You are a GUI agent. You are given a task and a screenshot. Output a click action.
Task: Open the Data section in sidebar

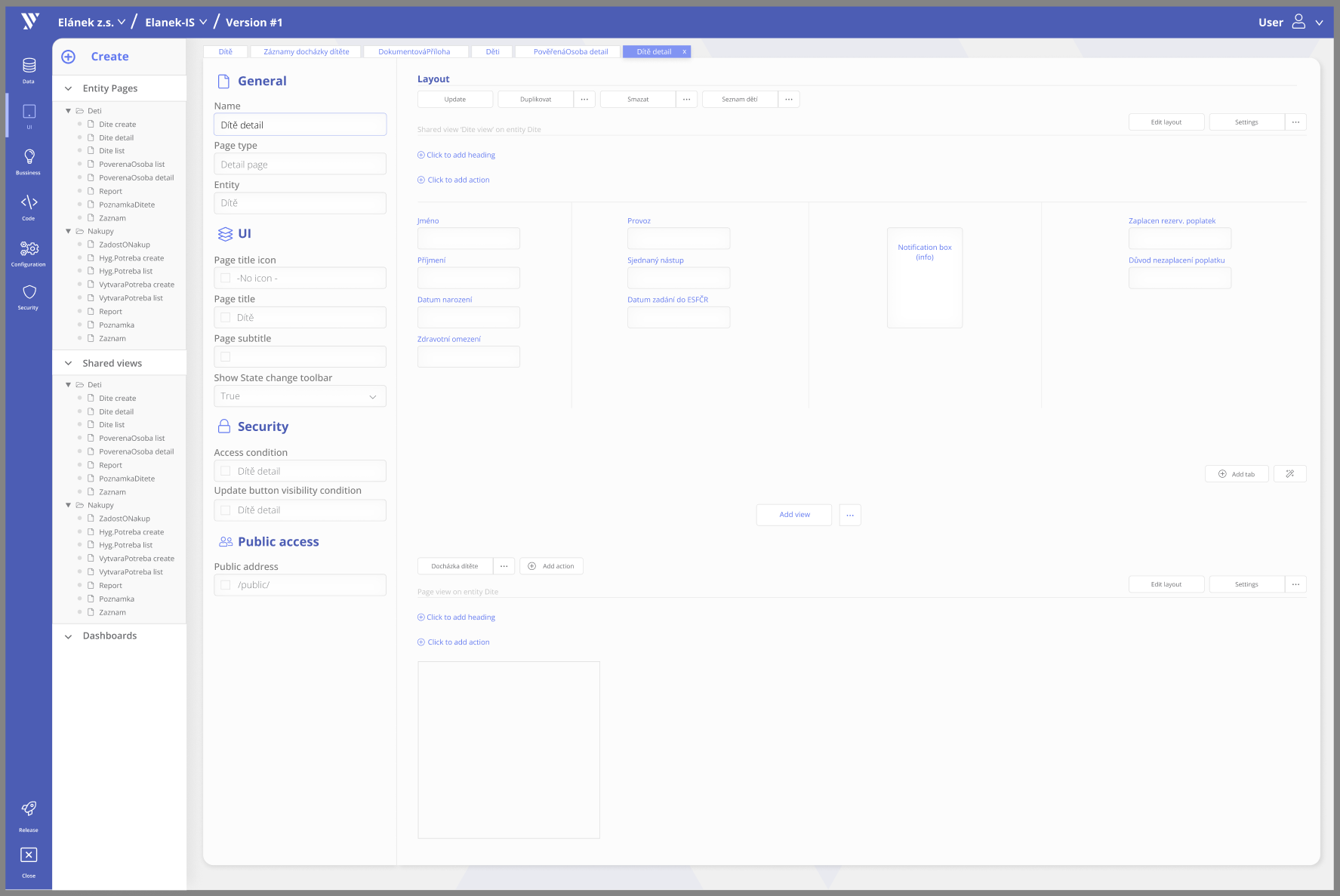(29, 68)
